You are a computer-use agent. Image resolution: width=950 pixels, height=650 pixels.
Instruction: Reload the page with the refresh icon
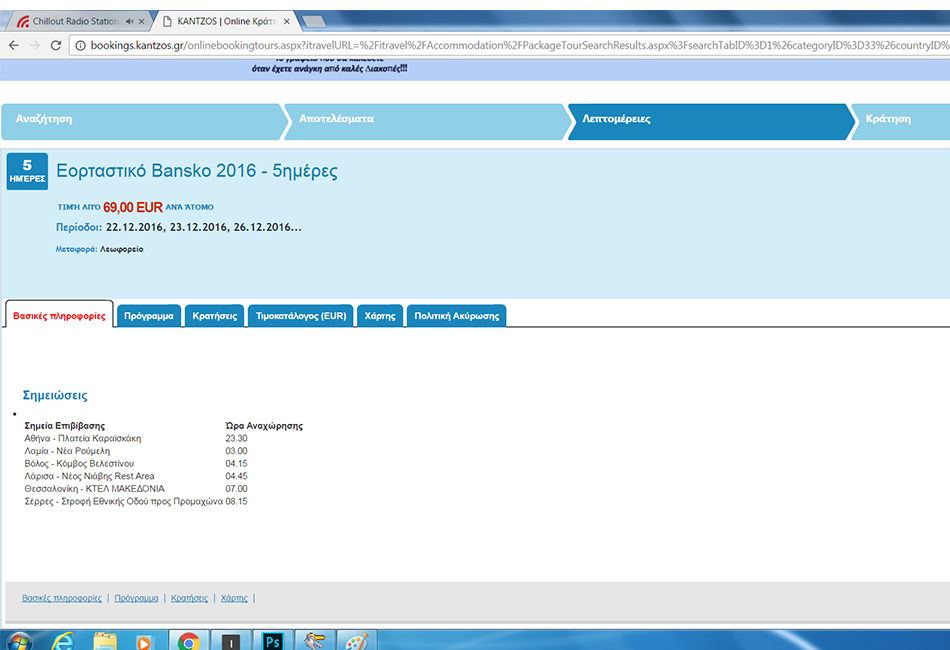[x=56, y=45]
